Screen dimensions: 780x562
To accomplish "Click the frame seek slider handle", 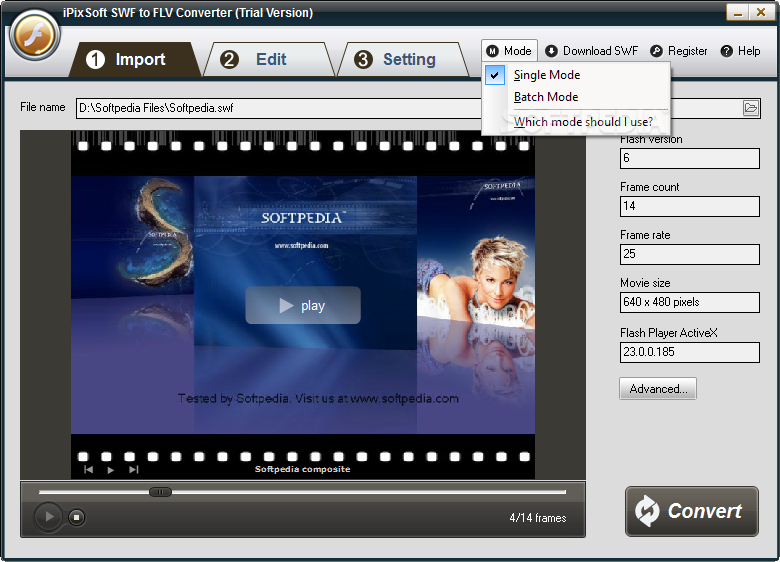I will click(x=160, y=492).
